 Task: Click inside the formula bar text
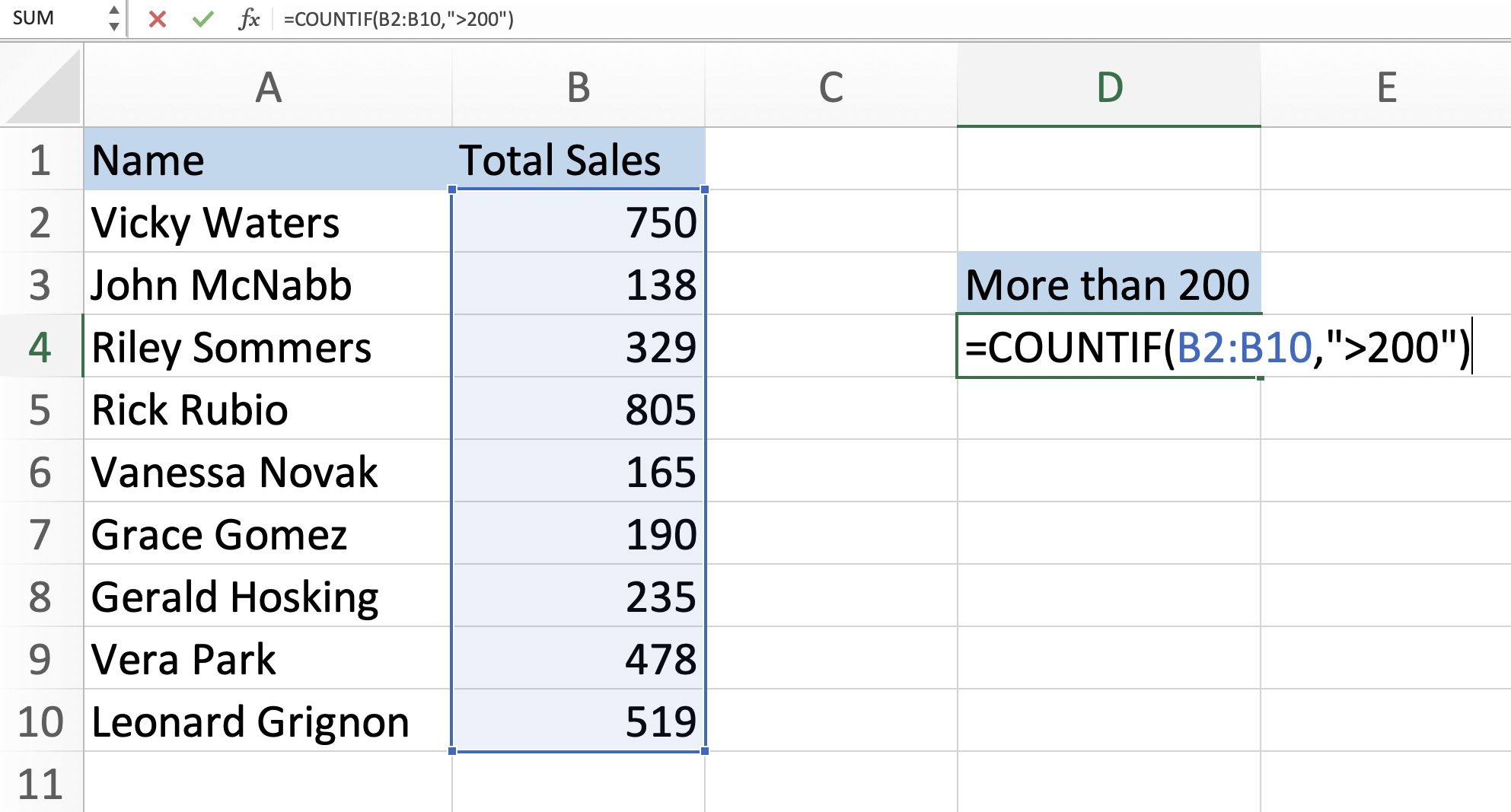pos(399,19)
